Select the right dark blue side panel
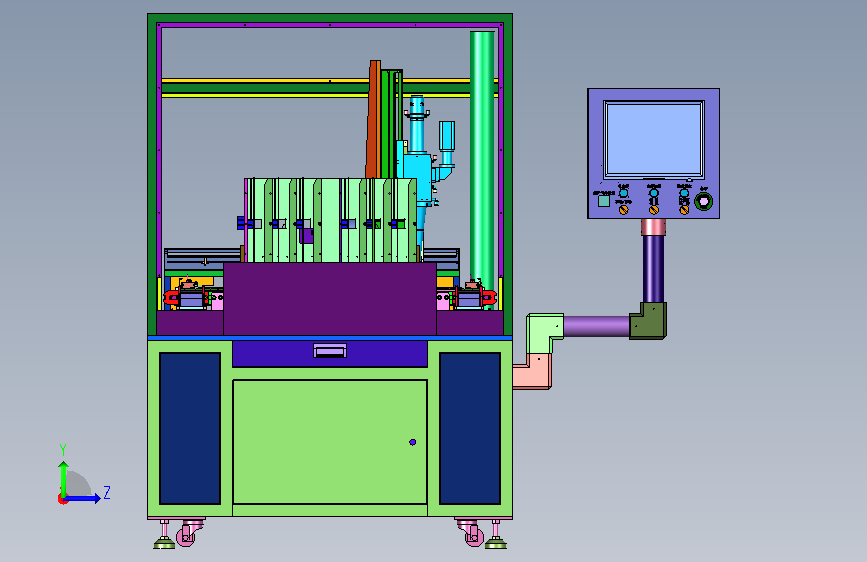This screenshot has height=562, width=867. point(470,428)
